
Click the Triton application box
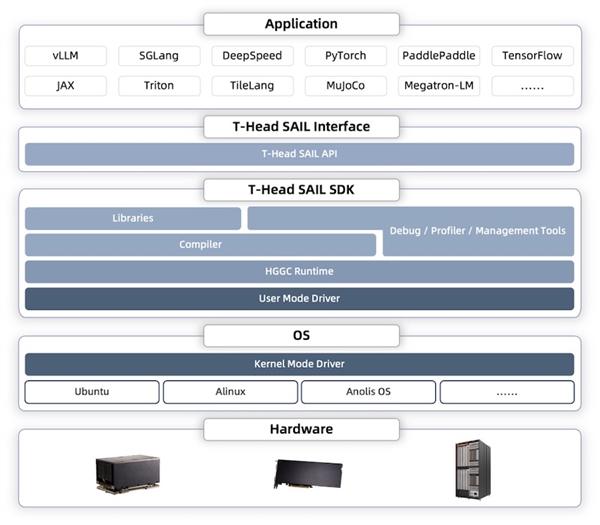pyautogui.click(x=159, y=86)
